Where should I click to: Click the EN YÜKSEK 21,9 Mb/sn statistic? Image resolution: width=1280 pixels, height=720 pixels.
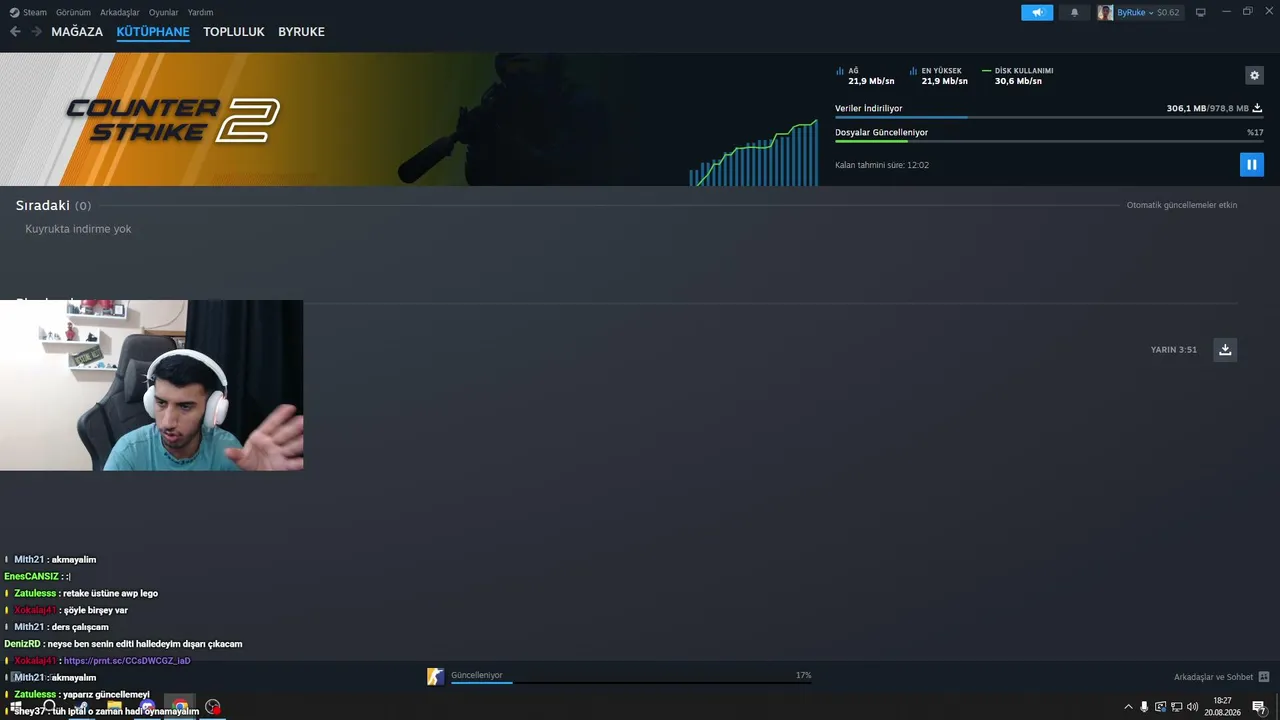[x=938, y=76]
